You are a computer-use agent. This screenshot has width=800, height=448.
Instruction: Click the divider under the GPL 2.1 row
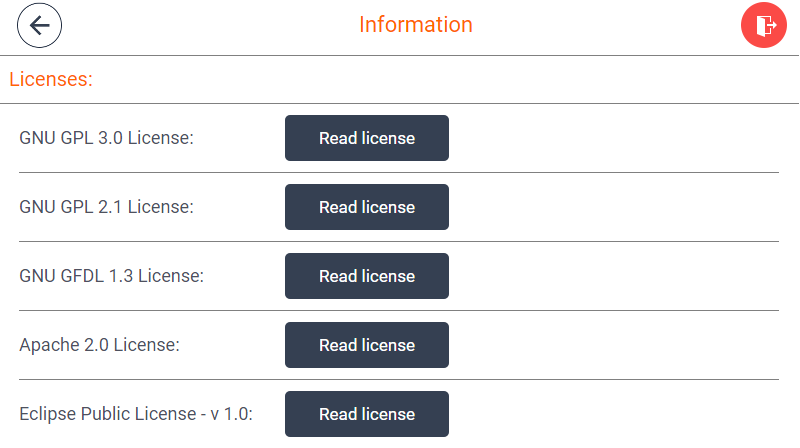pyautogui.click(x=399, y=241)
